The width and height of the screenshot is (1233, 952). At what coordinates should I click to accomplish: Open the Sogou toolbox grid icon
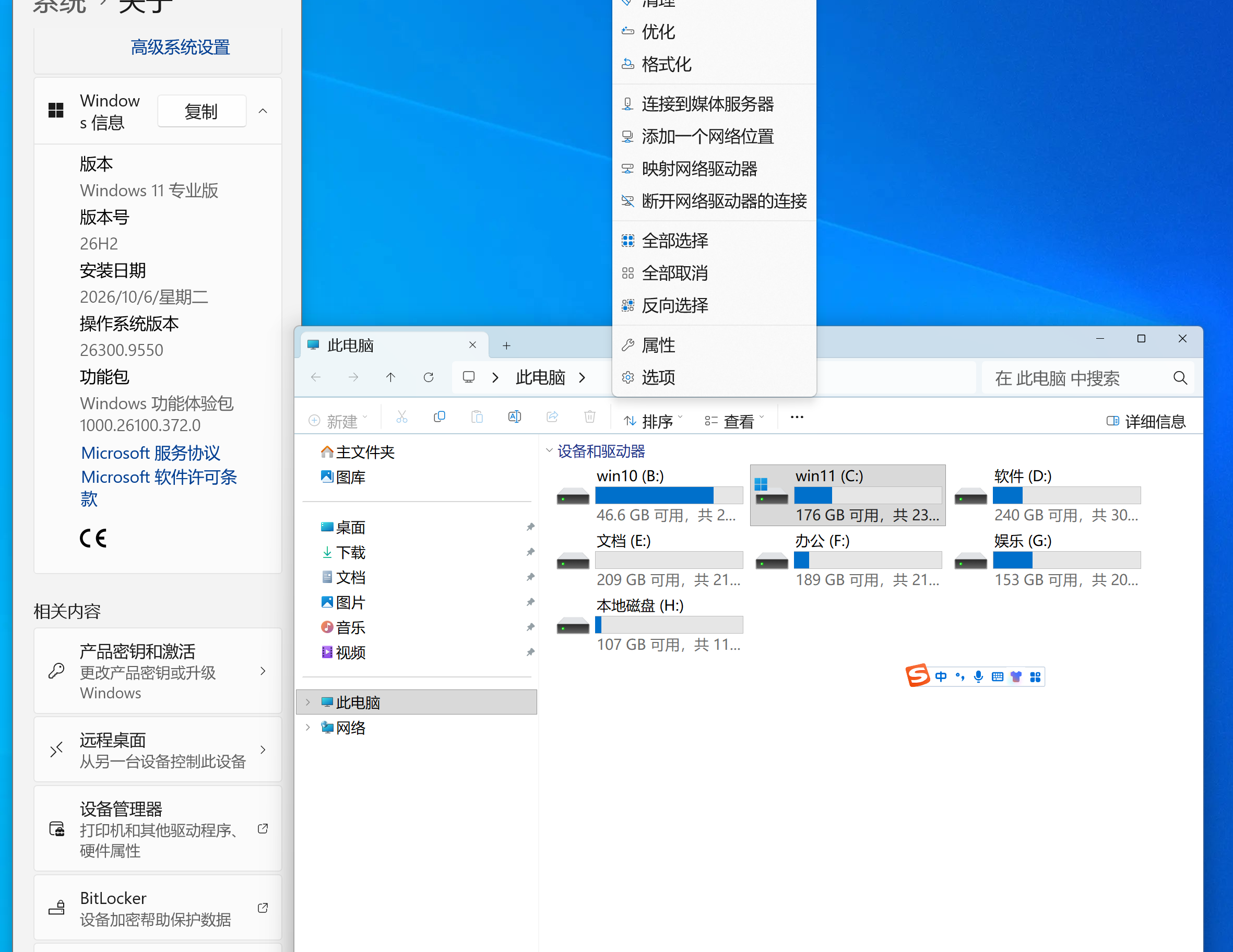tap(1035, 676)
